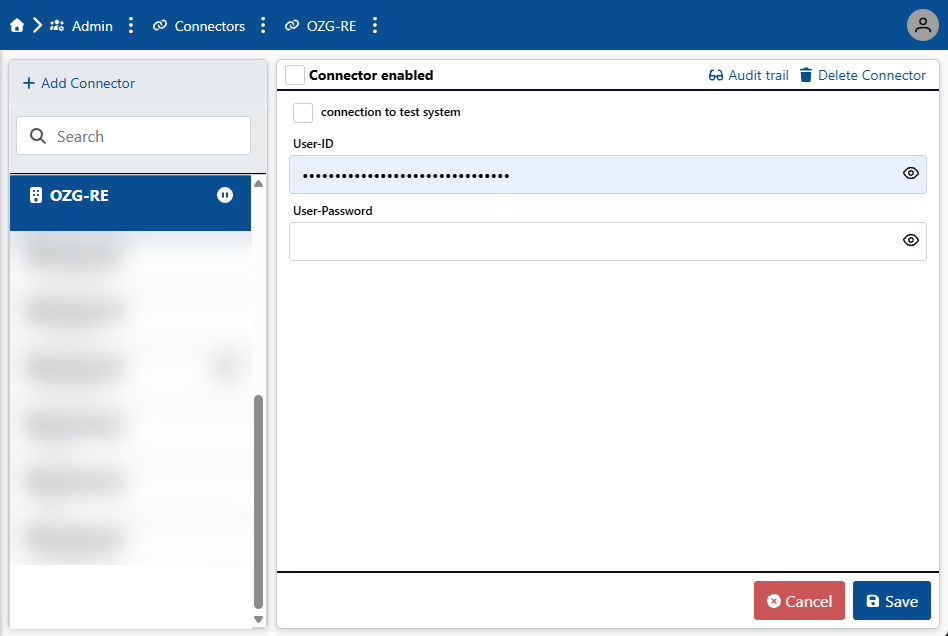Screen dimensions: 948x636
Task: Open the three-dot menu next to Connectors
Action: coord(263,26)
